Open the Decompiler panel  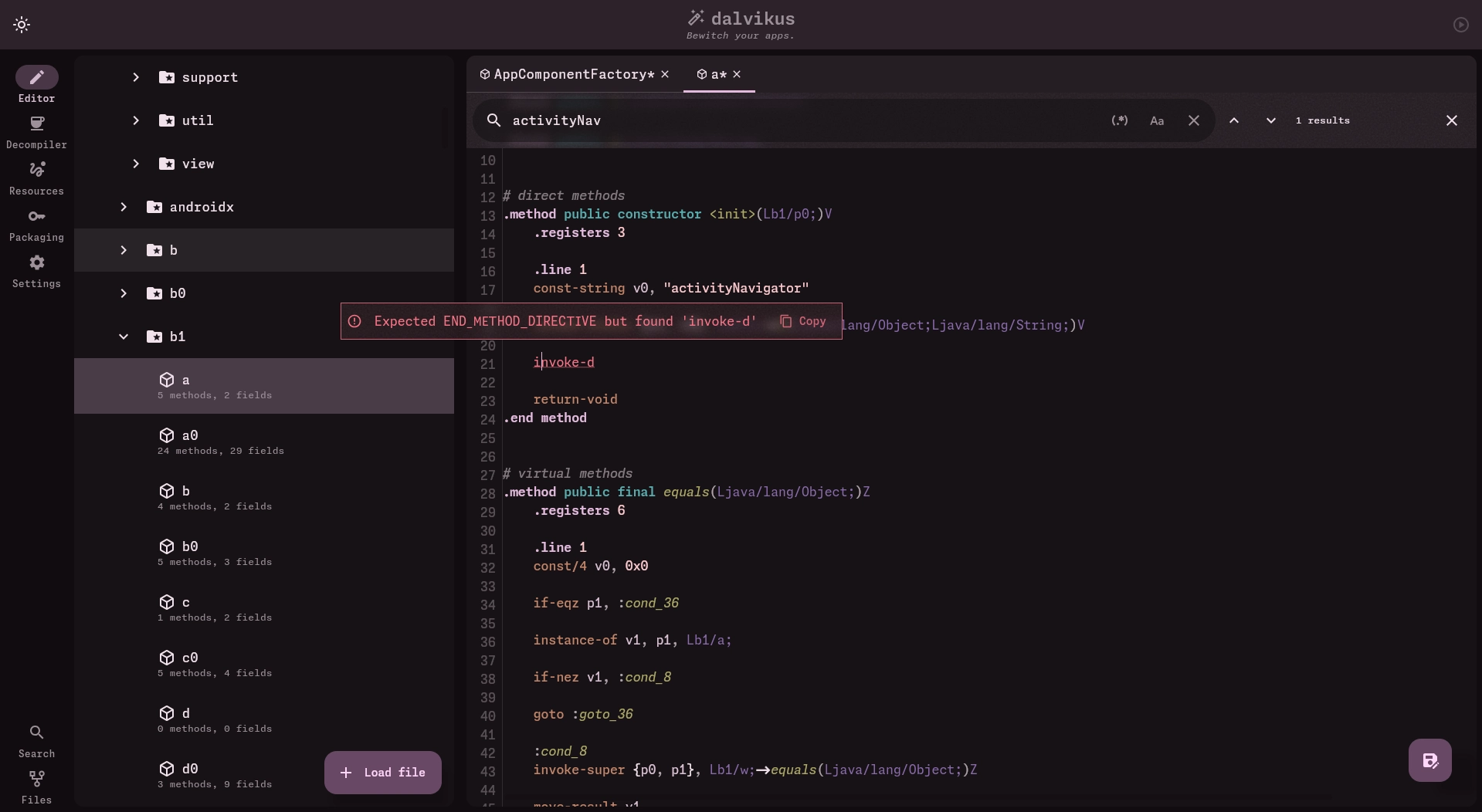pos(36,132)
